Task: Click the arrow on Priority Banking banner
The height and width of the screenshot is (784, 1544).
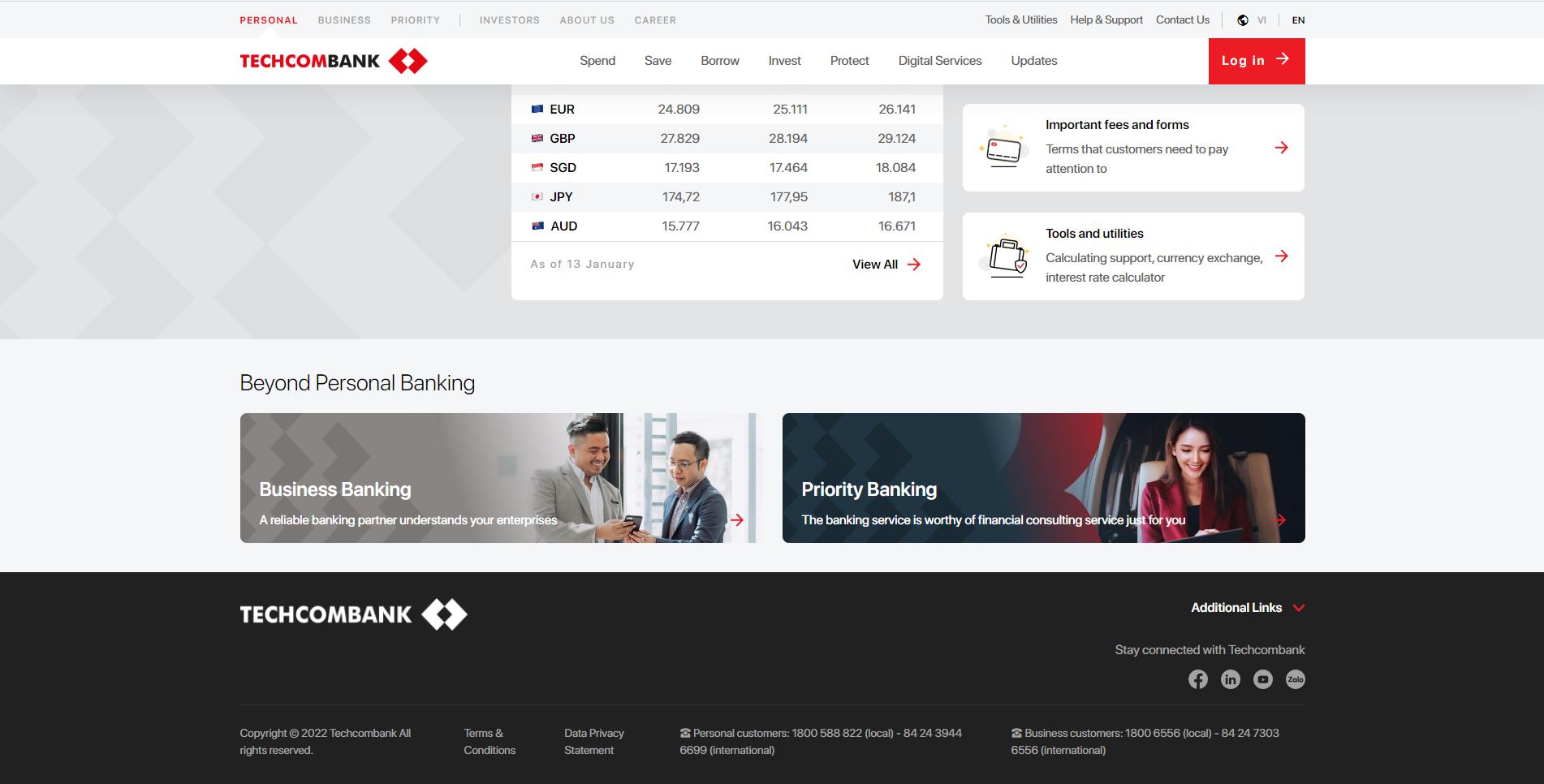Action: 1281,520
